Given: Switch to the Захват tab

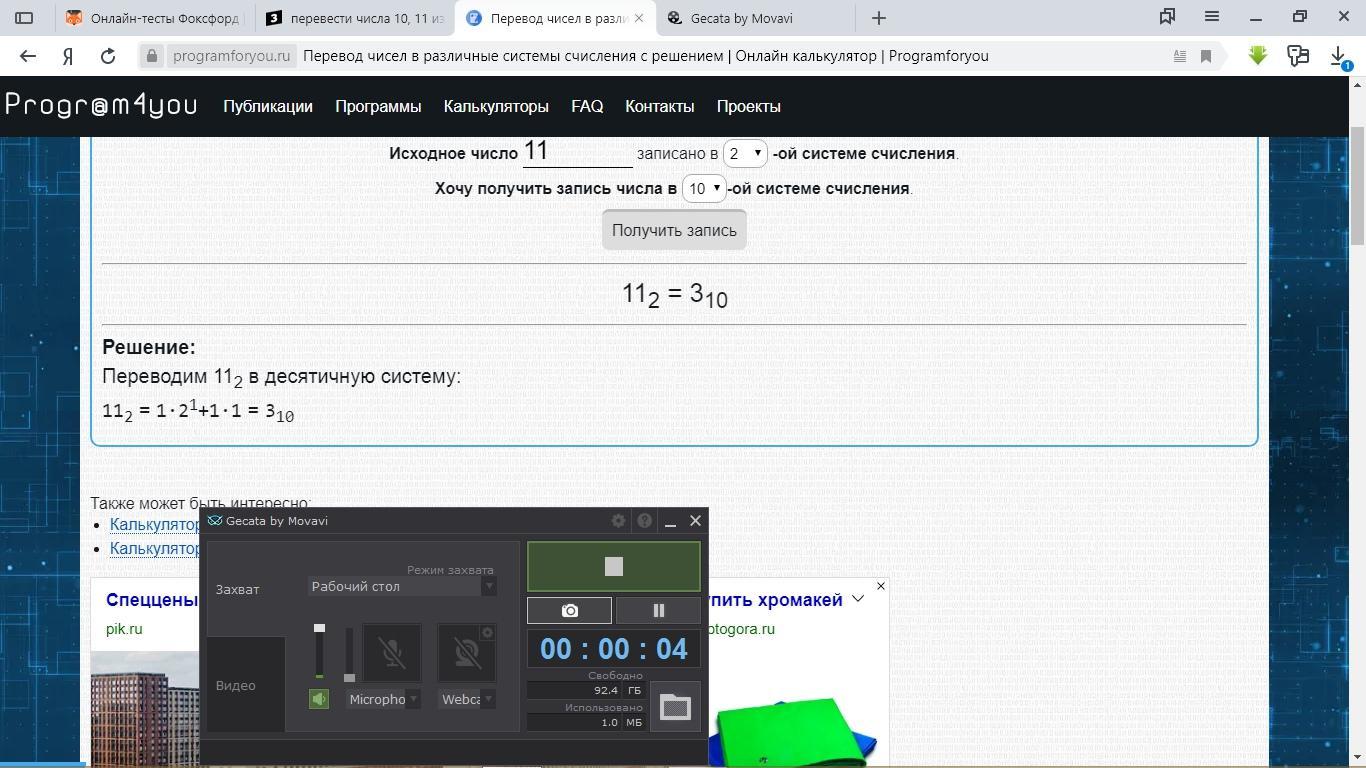Looking at the screenshot, I should click(x=238, y=589).
